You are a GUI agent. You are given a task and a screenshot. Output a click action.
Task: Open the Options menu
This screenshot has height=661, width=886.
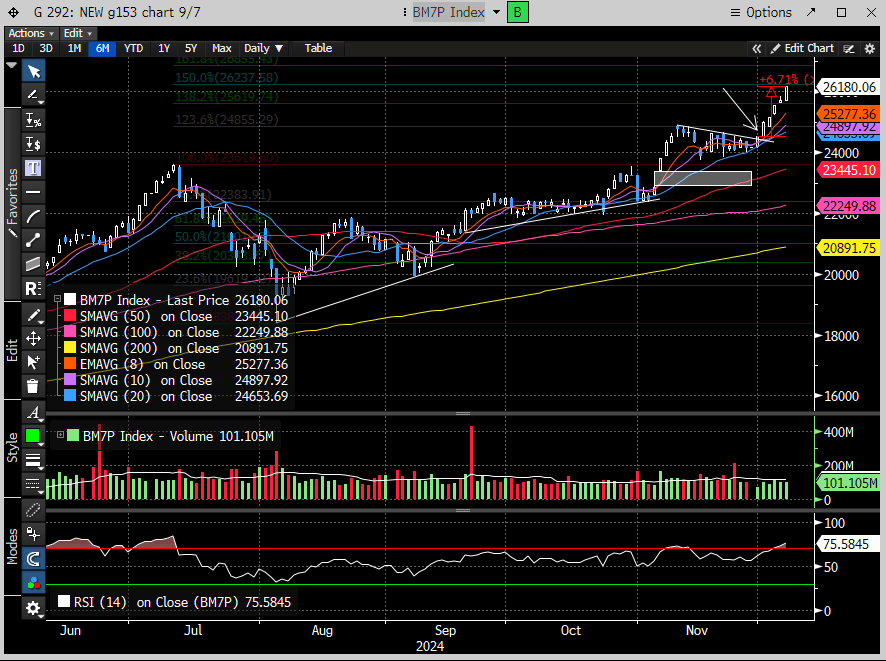761,12
